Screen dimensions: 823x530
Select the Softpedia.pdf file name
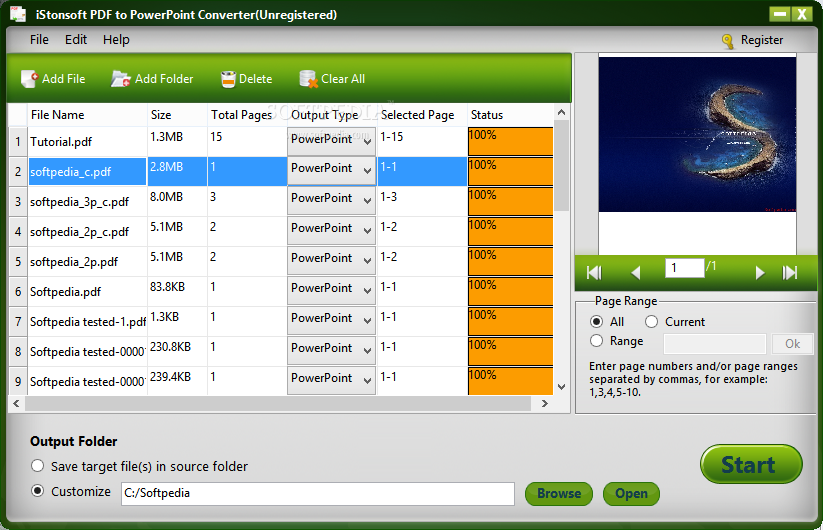tap(65, 292)
